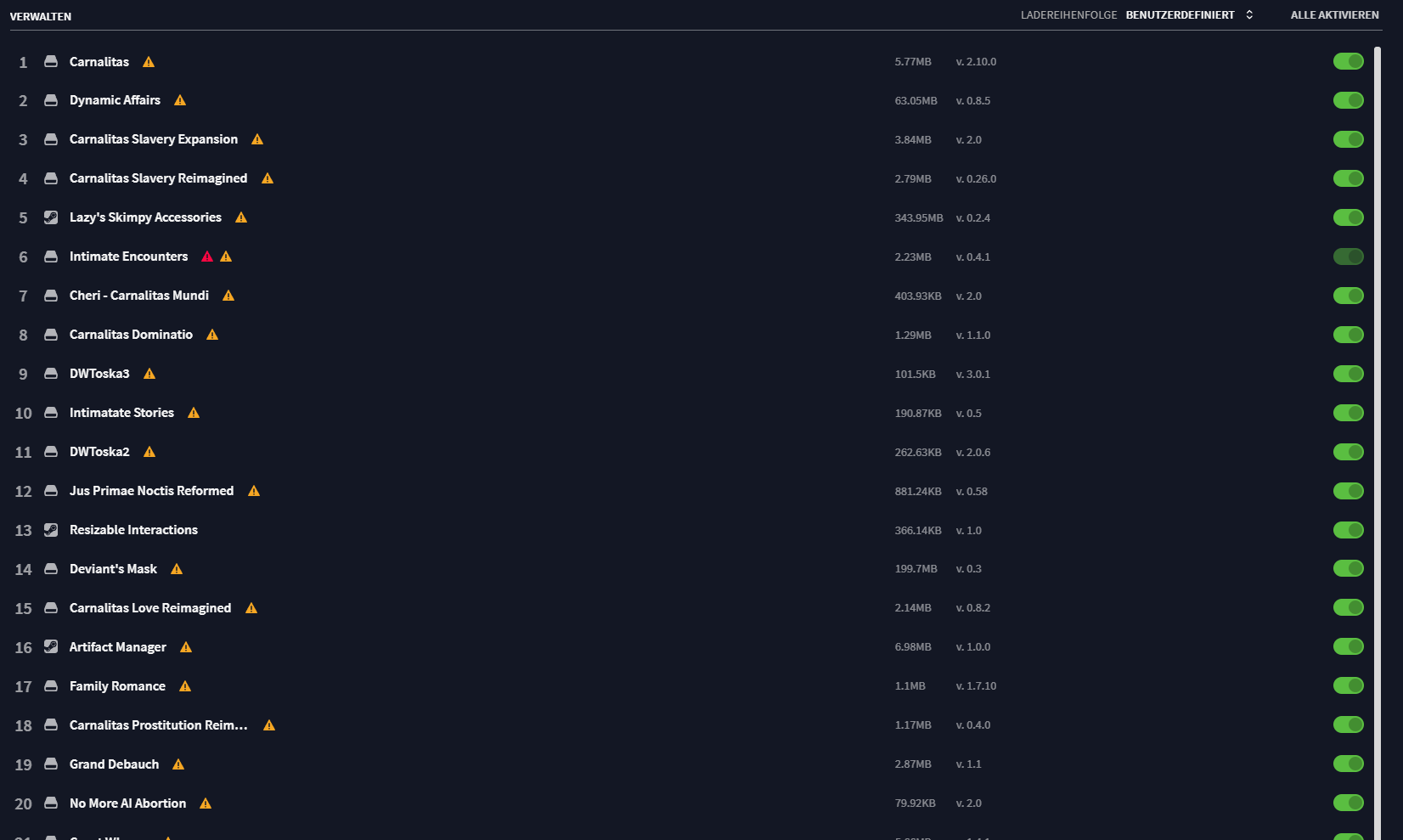Screen dimensions: 1403x840
Task: Select the Cheri - Carnalitas Mundi mod name
Action: [x=139, y=296]
